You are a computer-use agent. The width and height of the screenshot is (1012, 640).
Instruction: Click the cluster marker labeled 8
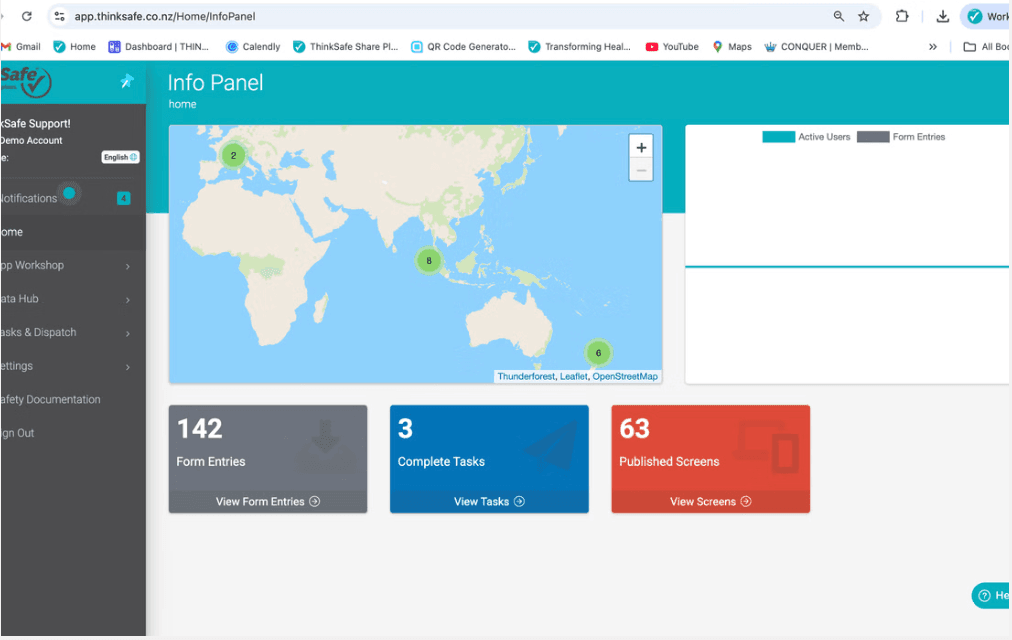click(428, 261)
